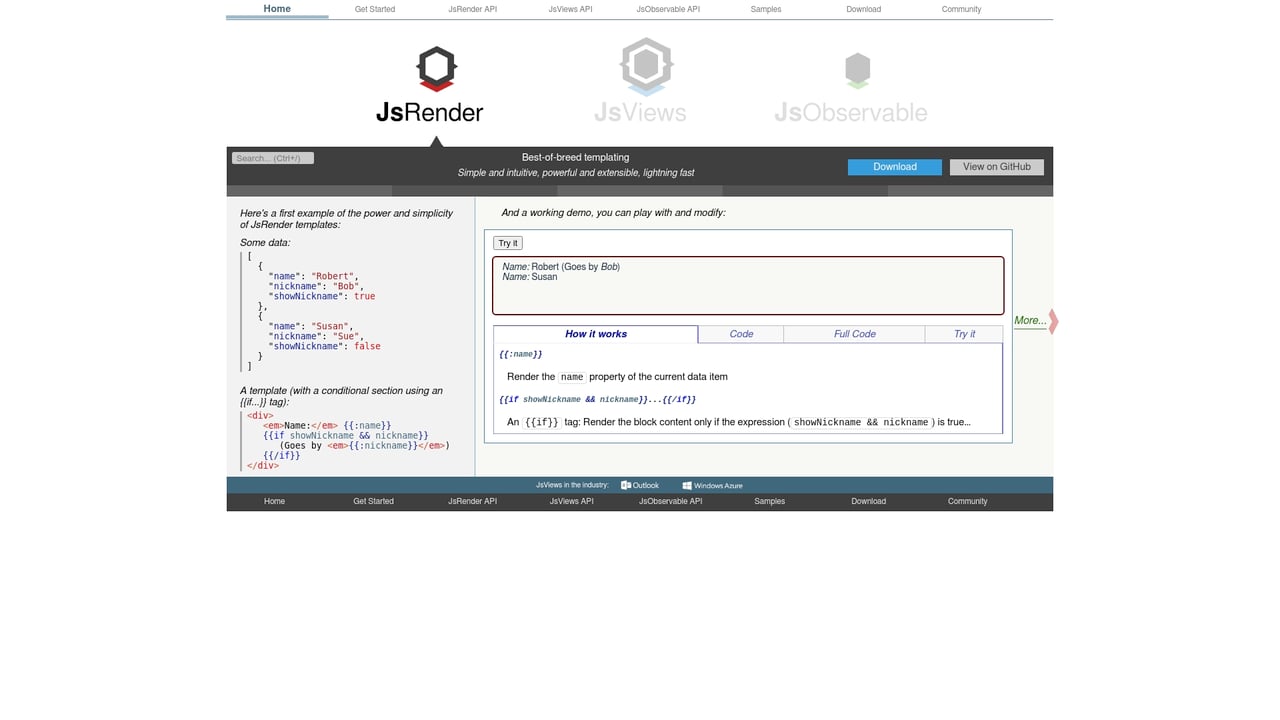Viewport: 1280px width, 720px height.
Task: Switch to the Full Code tab
Action: (854, 334)
